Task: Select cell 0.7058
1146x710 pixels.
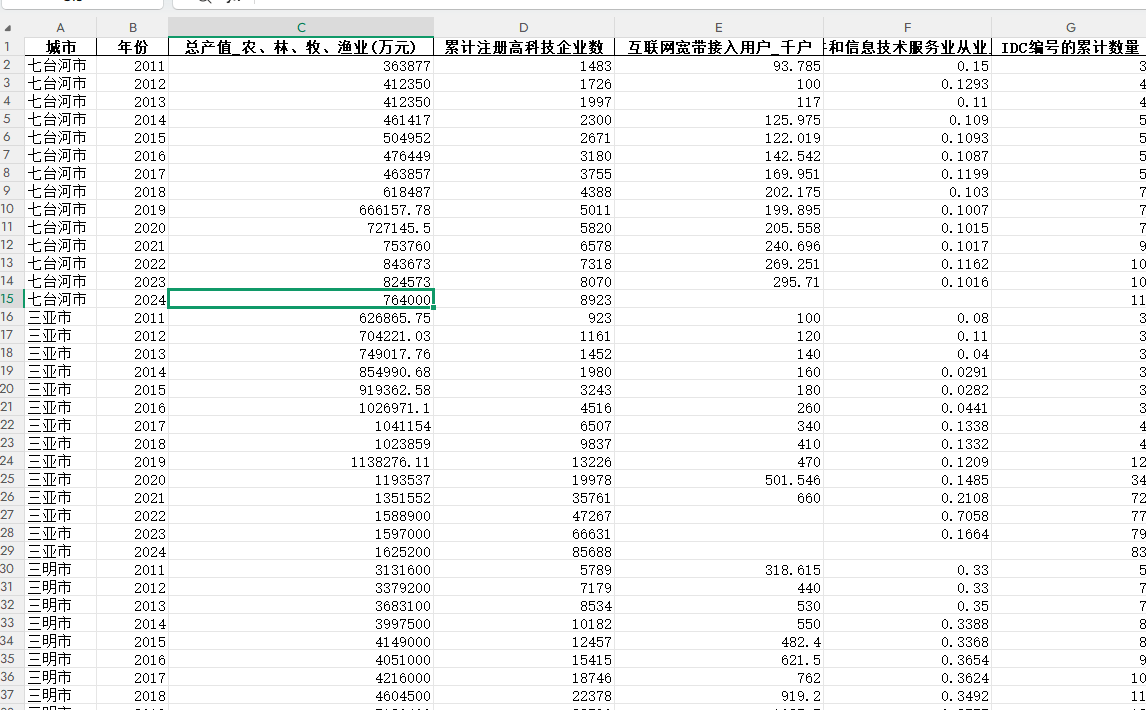Action: [x=907, y=515]
